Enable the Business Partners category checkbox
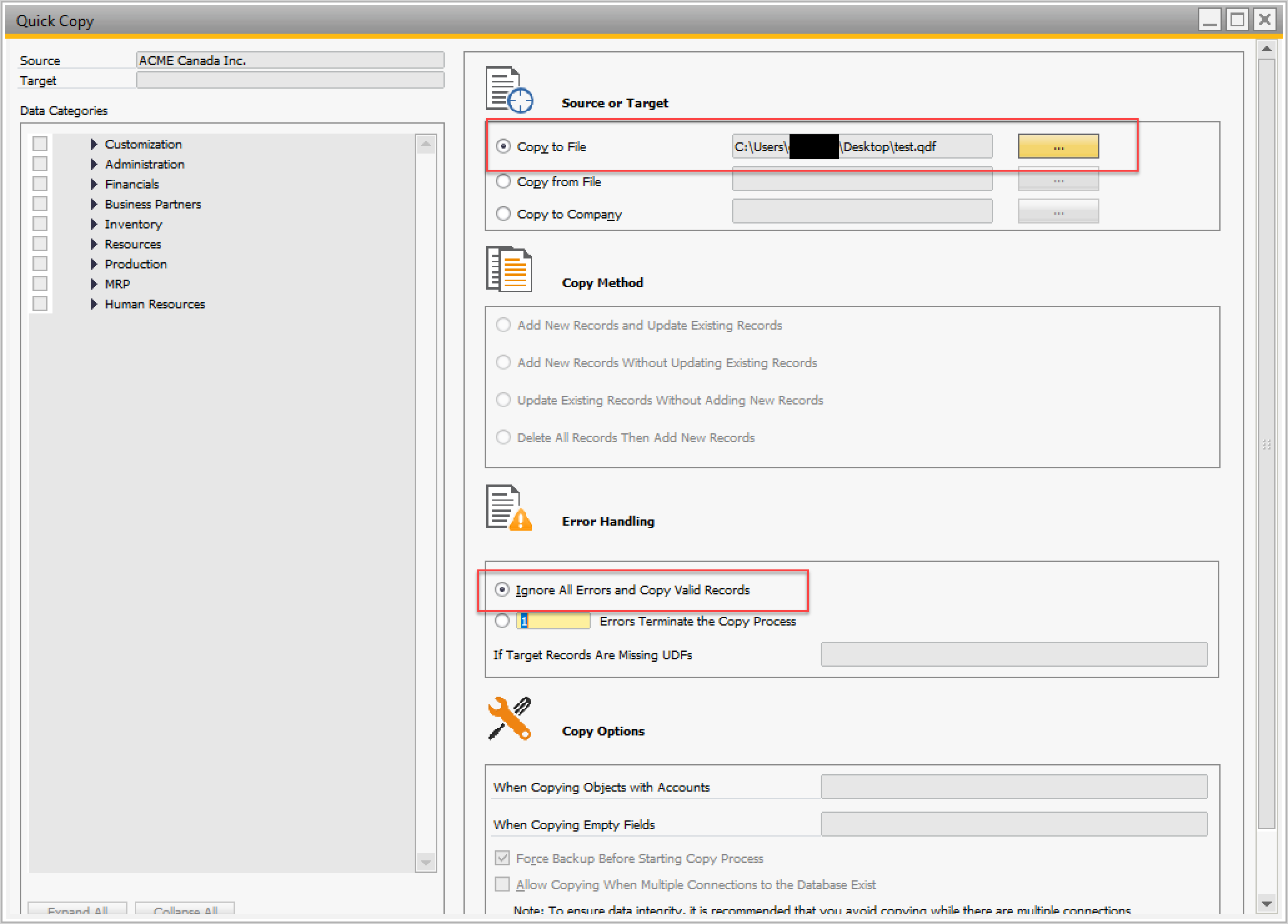 (40, 204)
